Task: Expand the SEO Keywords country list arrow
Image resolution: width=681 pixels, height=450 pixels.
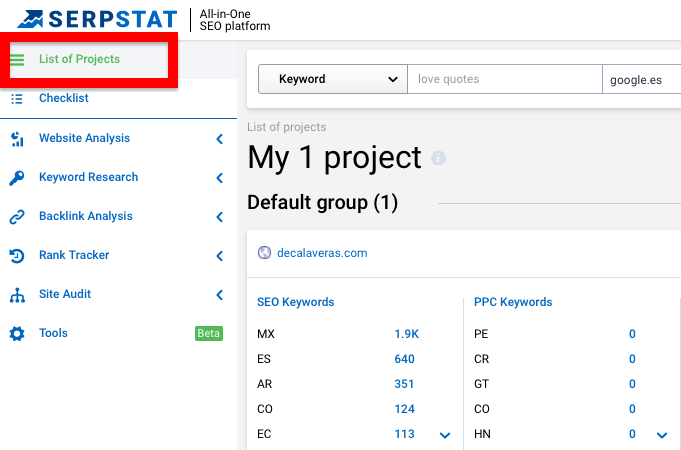Action: pos(445,435)
